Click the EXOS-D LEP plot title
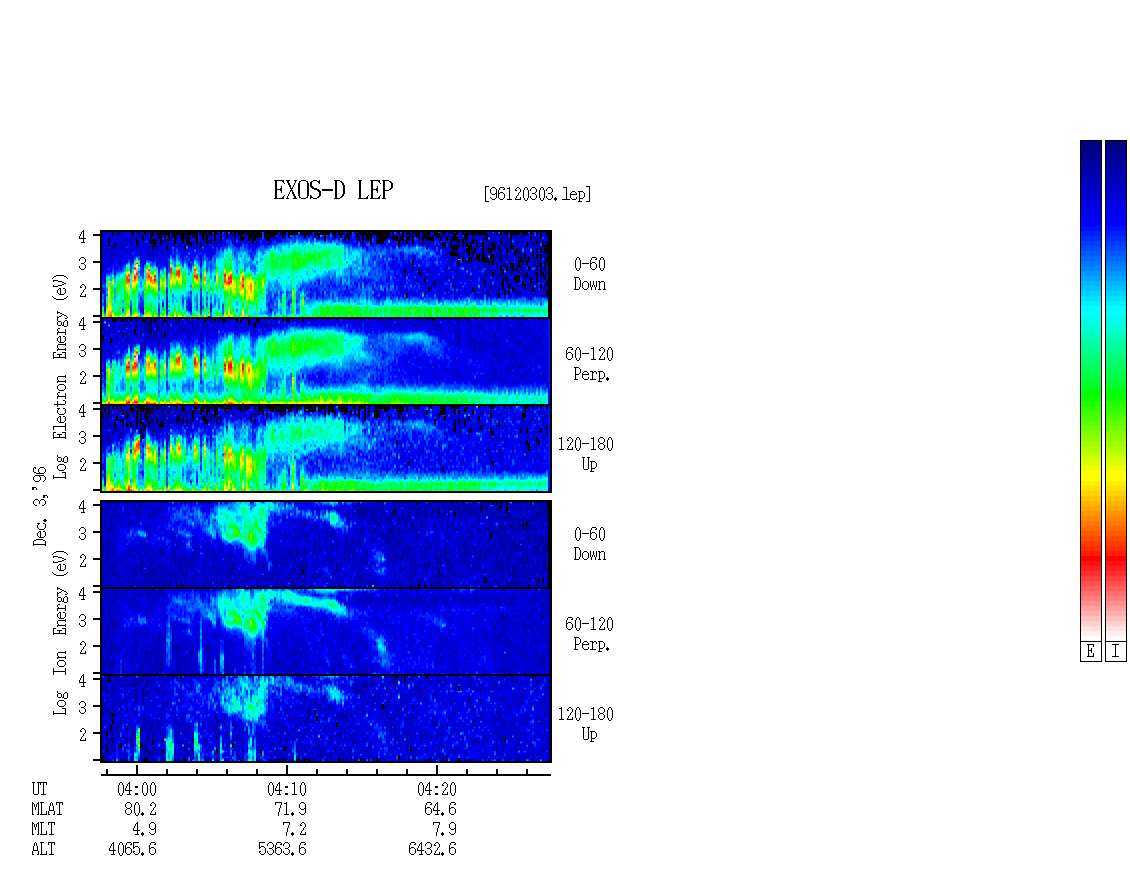The height and width of the screenshot is (875, 1130). point(333,190)
